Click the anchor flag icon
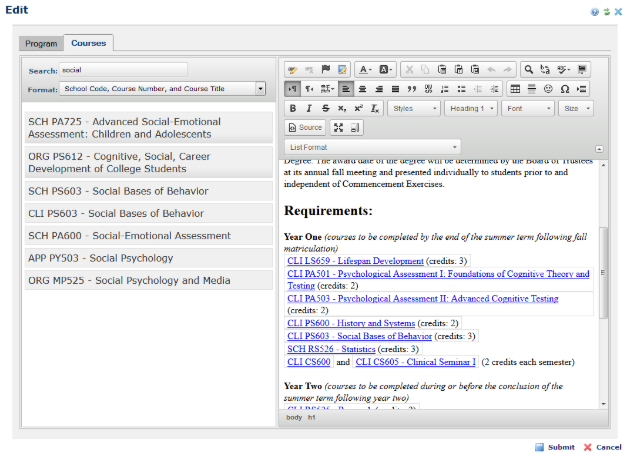628x463 pixels. (x=326, y=70)
